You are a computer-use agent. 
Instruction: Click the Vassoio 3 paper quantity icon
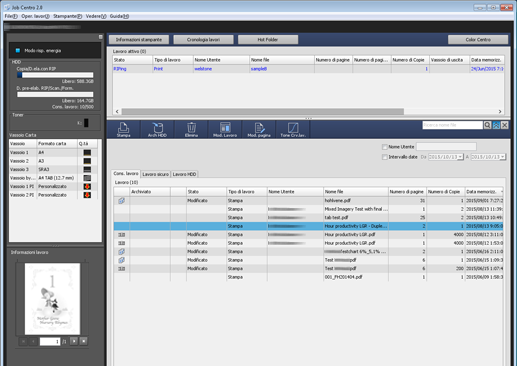pyautogui.click(x=87, y=170)
